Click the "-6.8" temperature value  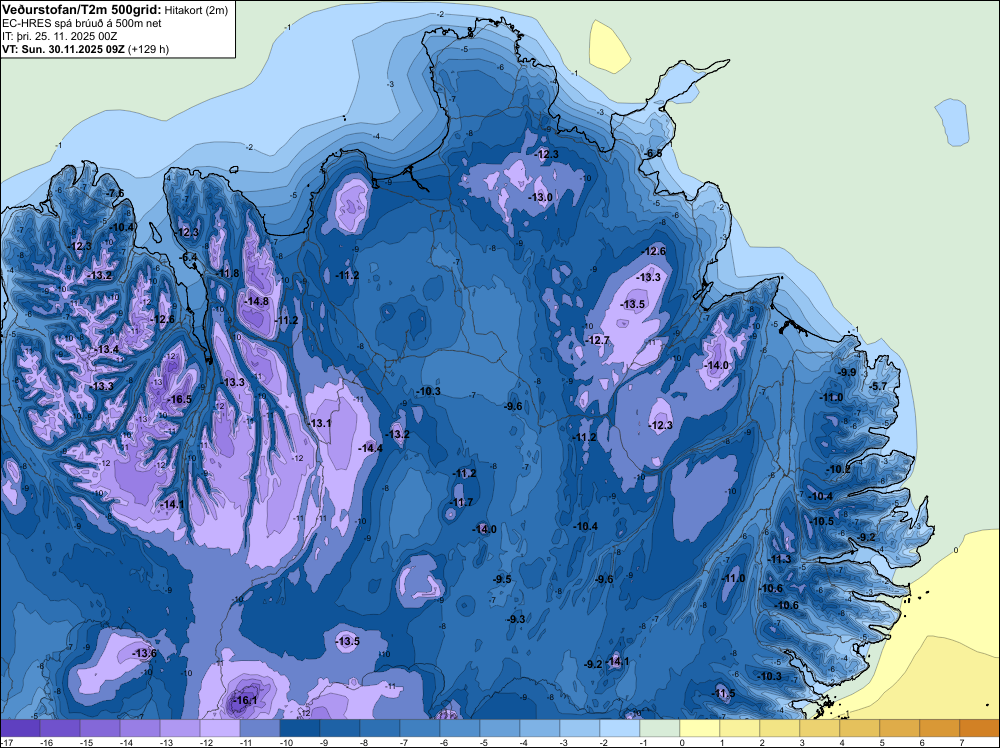pos(654,154)
